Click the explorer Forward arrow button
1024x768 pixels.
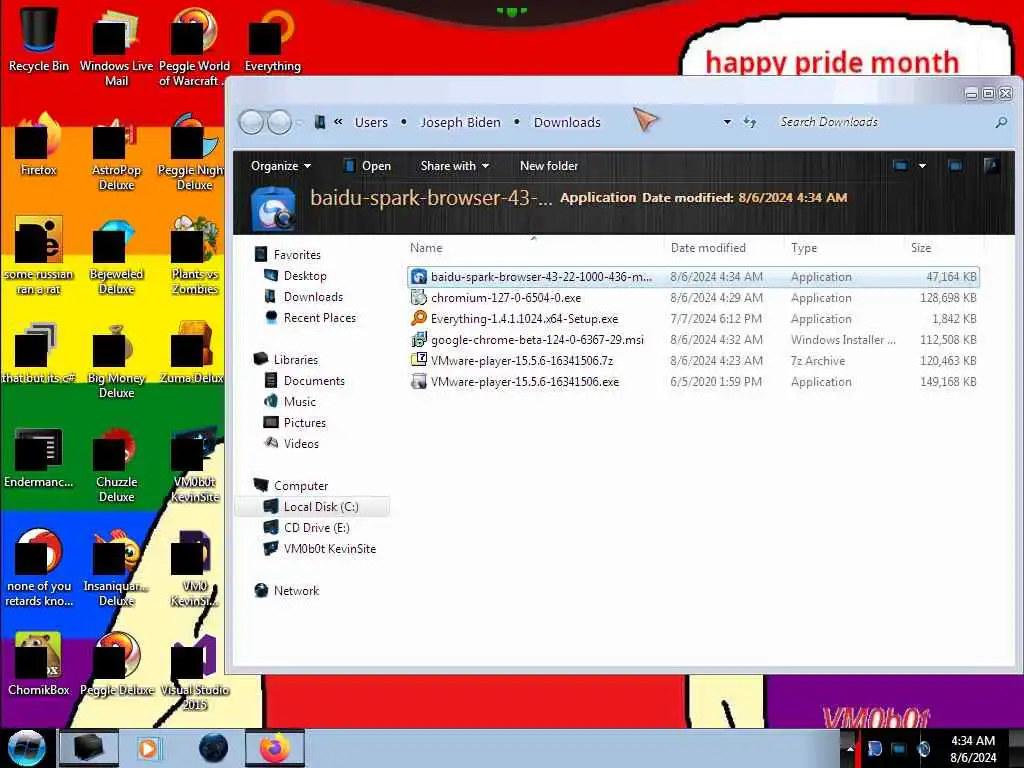pyautogui.click(x=280, y=122)
